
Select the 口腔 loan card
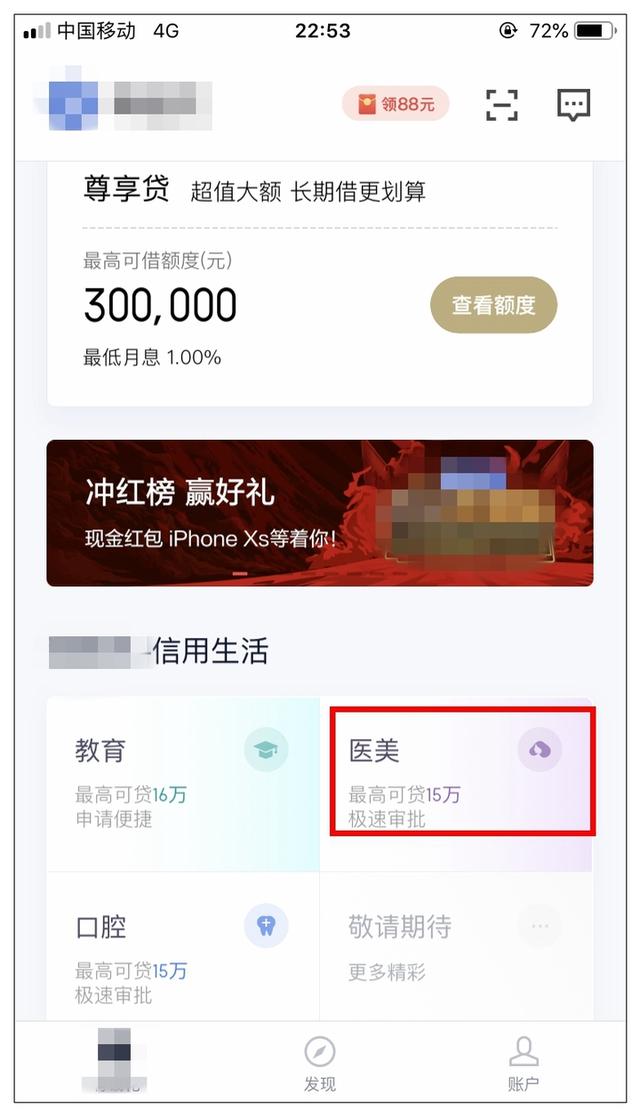point(183,947)
